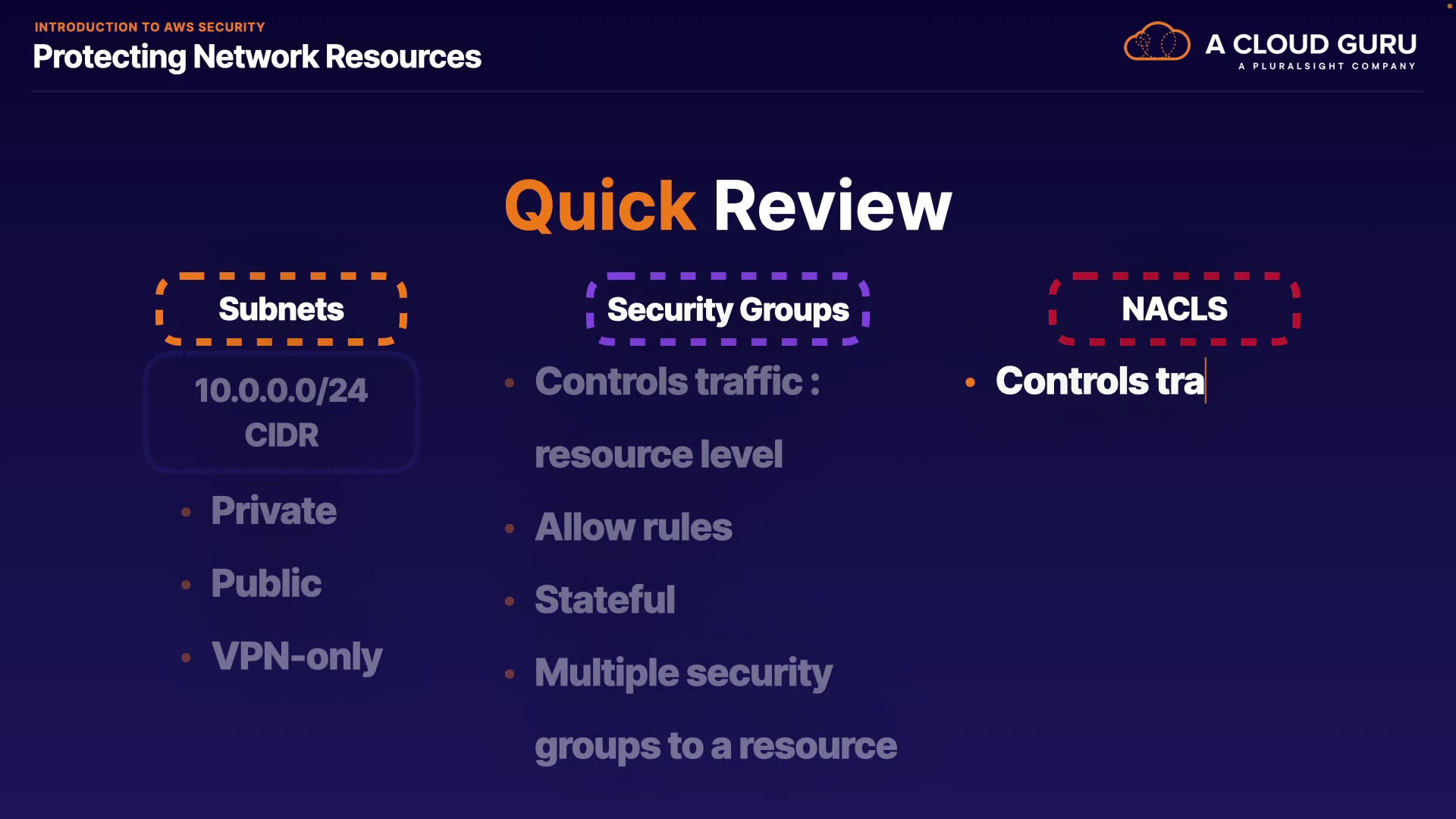Click the small orange dot in top-right corner
This screenshot has height=819, width=1456.
[x=1449, y=6]
